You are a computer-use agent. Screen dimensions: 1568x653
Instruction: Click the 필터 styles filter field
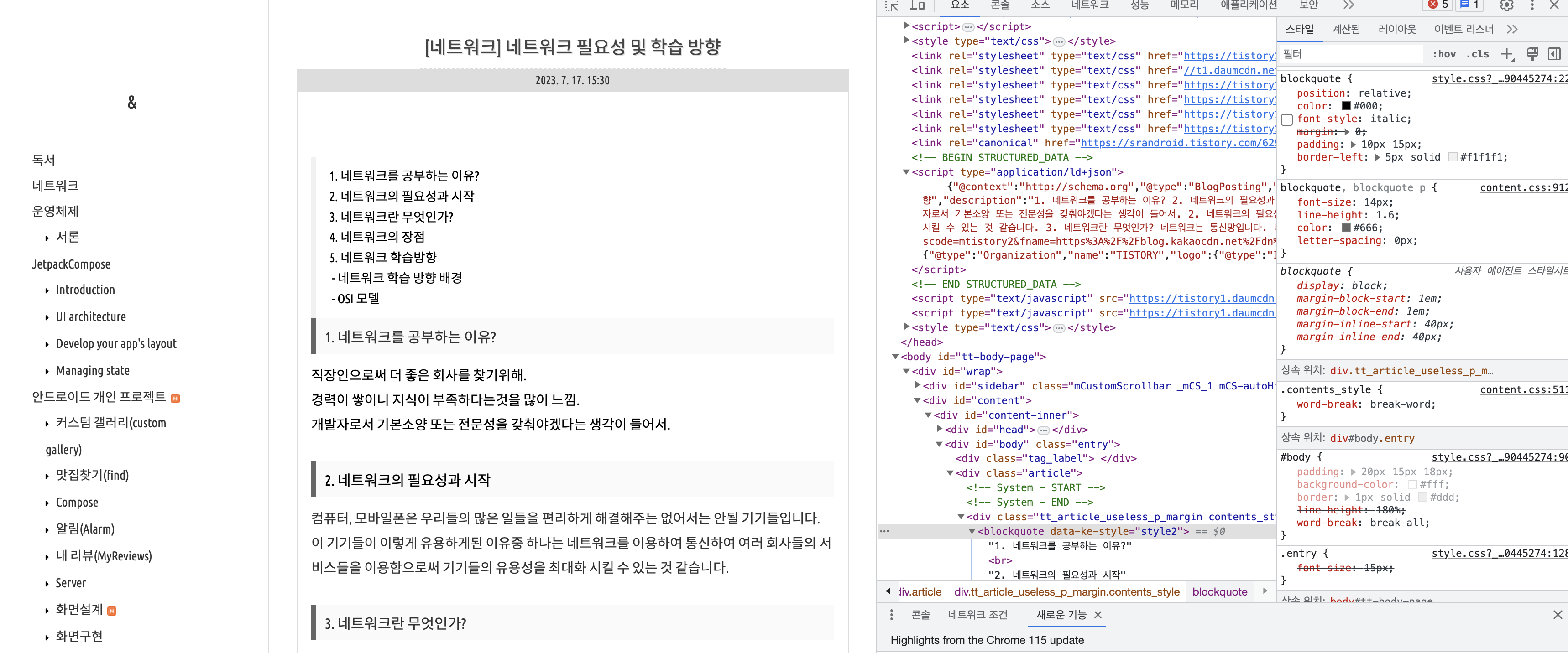(x=1351, y=54)
